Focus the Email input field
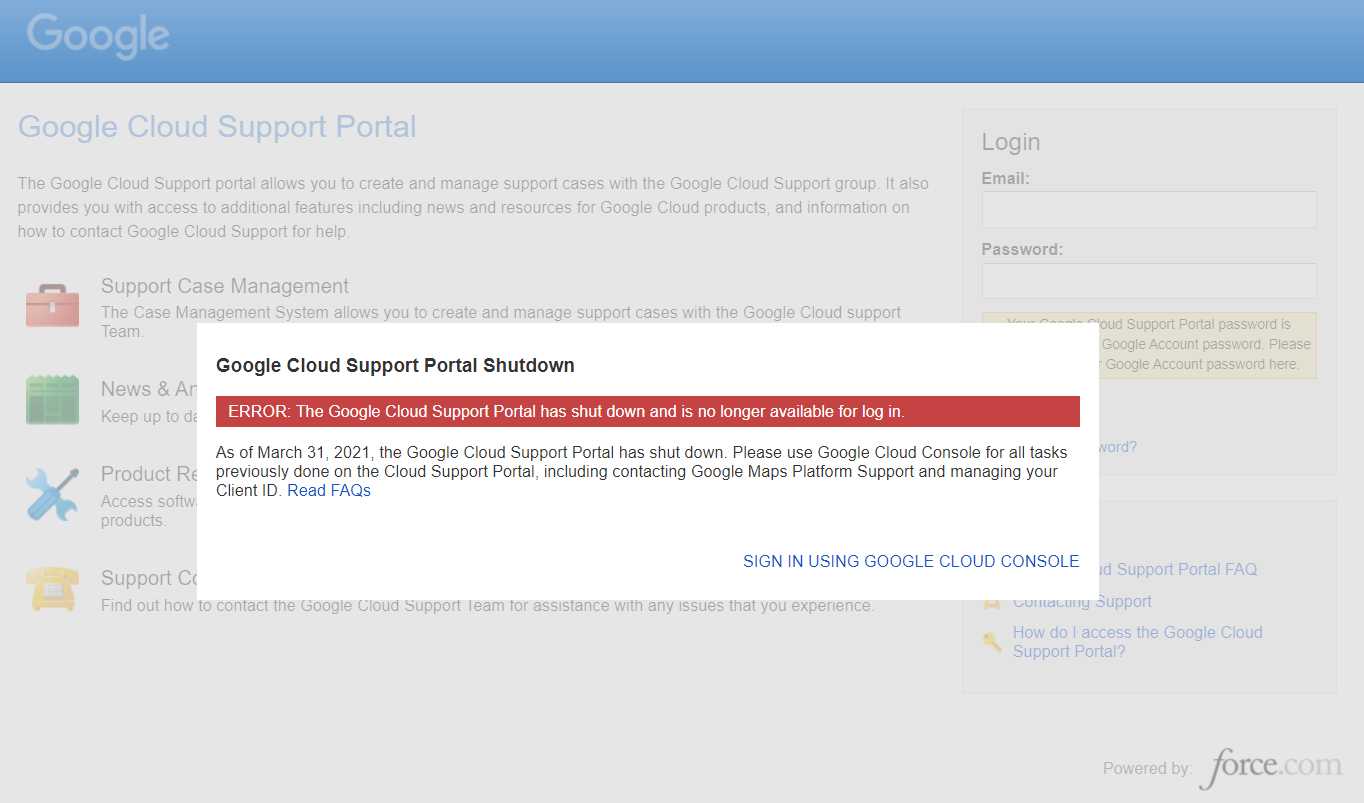Viewport: 1364px width, 803px height. (1149, 209)
